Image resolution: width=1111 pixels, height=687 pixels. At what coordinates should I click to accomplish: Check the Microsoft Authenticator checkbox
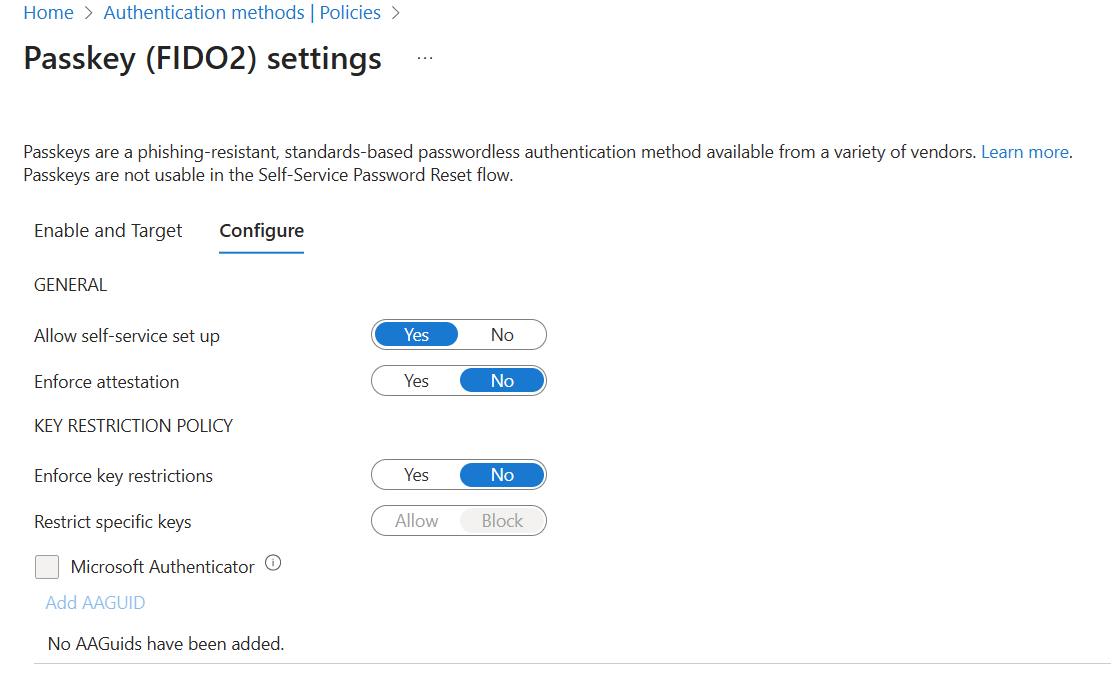click(x=46, y=566)
